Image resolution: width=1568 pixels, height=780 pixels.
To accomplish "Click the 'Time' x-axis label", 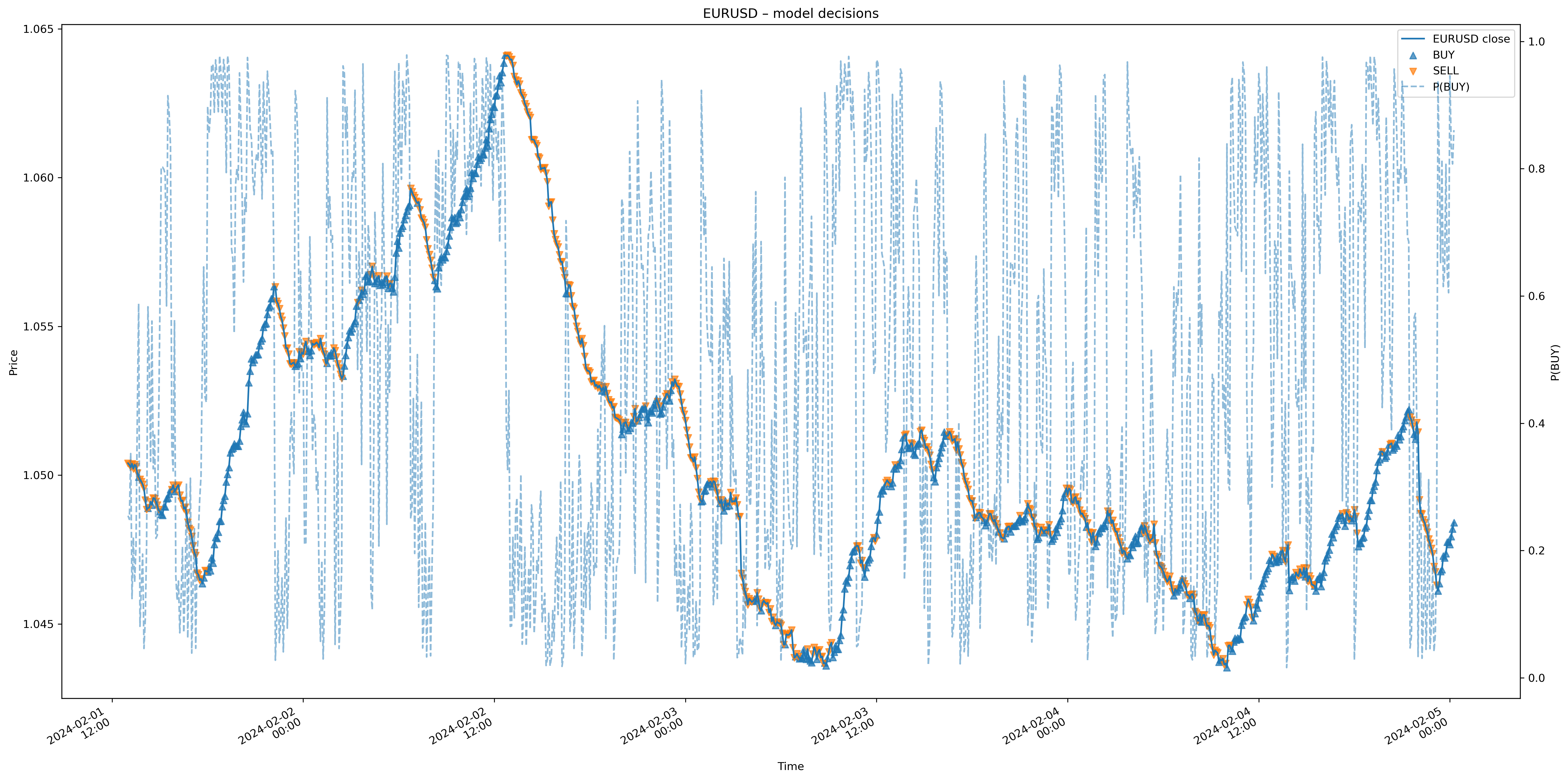I will (x=790, y=766).
